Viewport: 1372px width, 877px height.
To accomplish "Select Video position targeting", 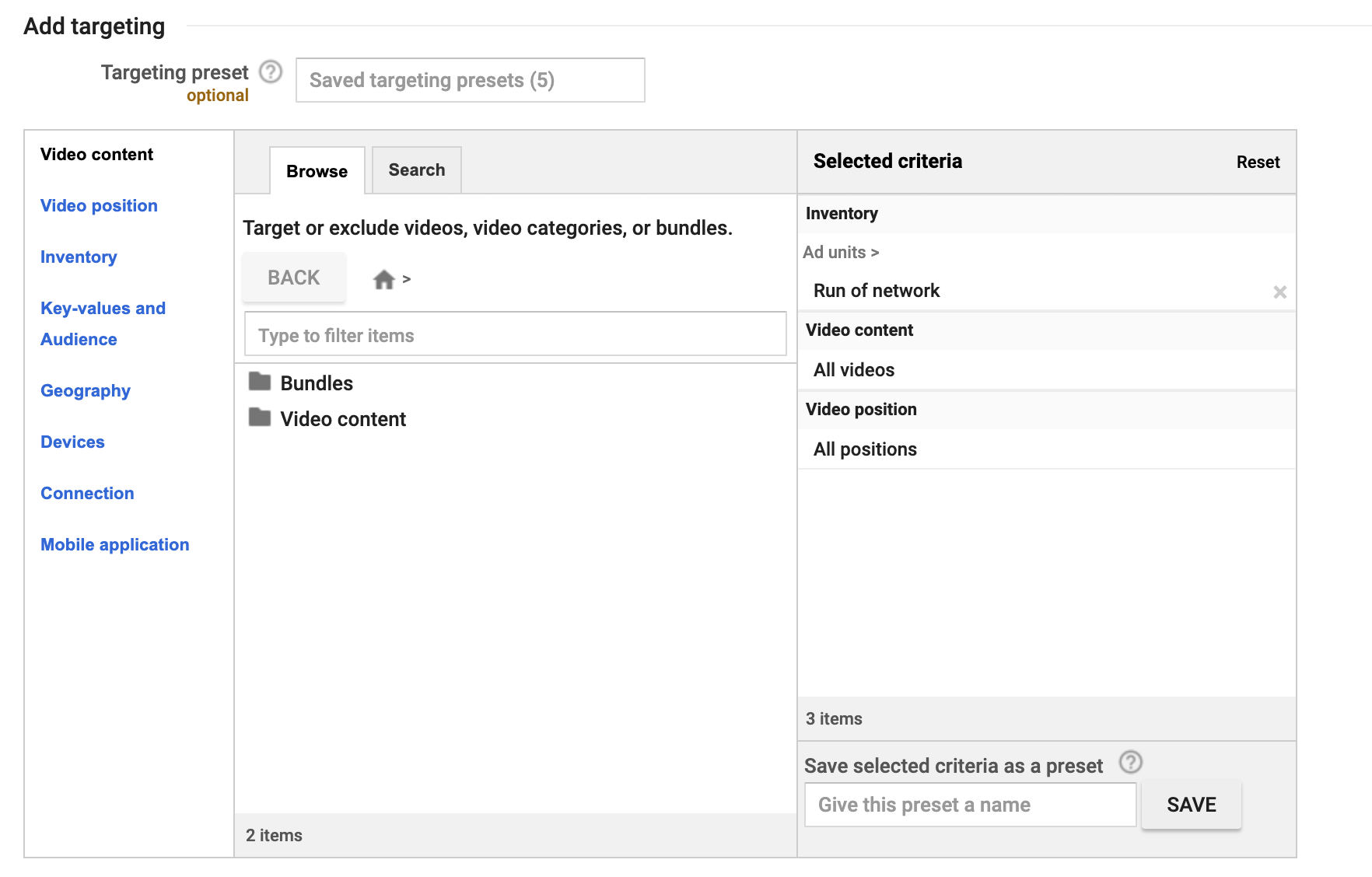I will tap(98, 205).
